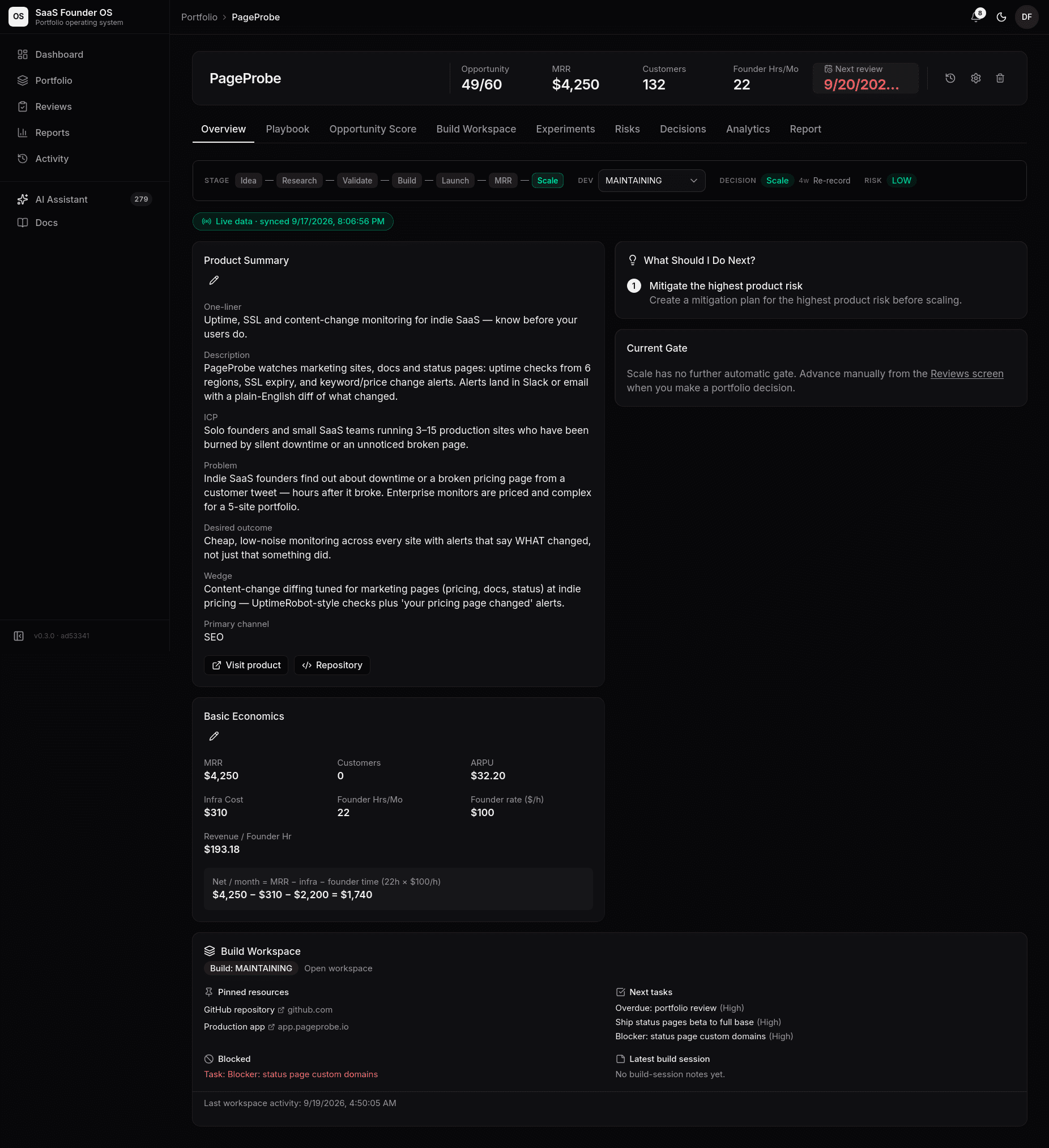Image resolution: width=1049 pixels, height=1148 pixels.
Task: Open Docs in the sidebar
Action: pos(84,223)
